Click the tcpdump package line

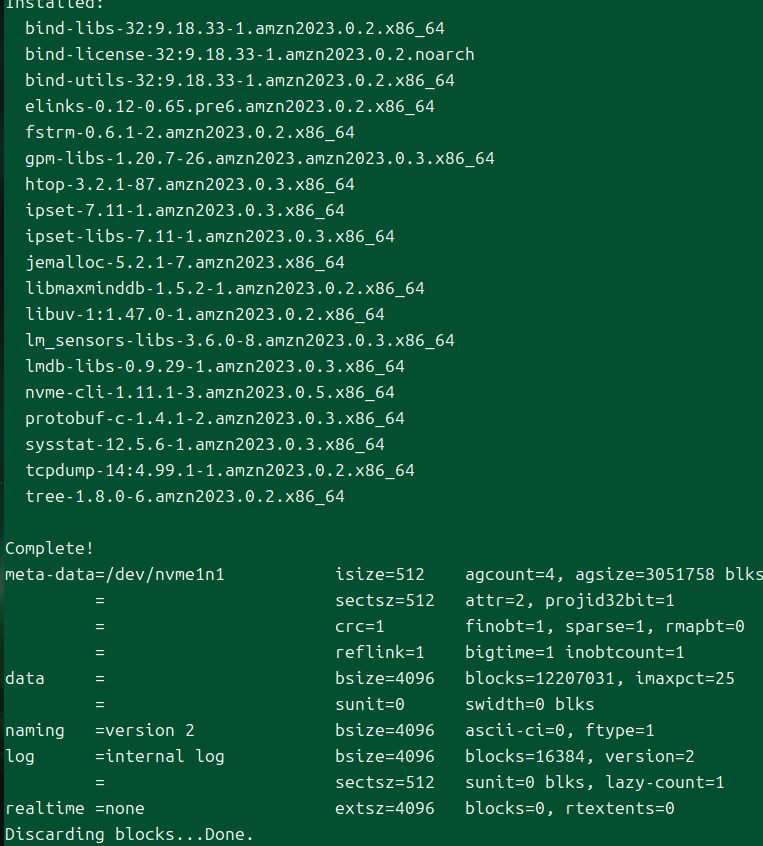(x=220, y=470)
